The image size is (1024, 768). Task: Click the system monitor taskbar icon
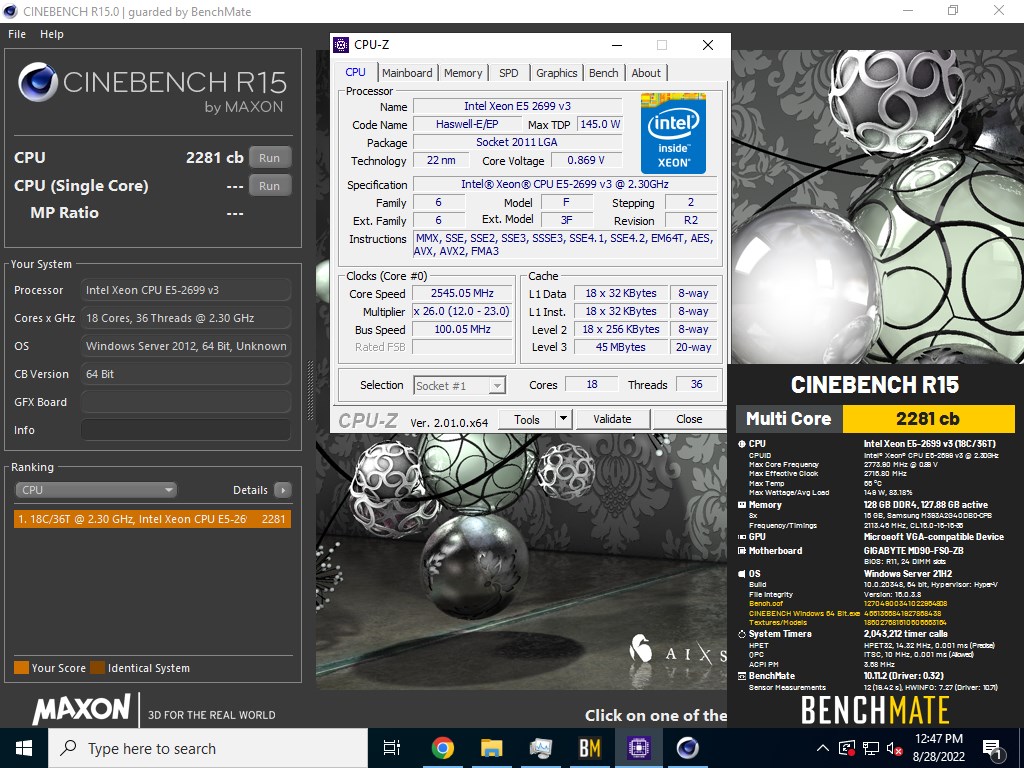point(540,748)
